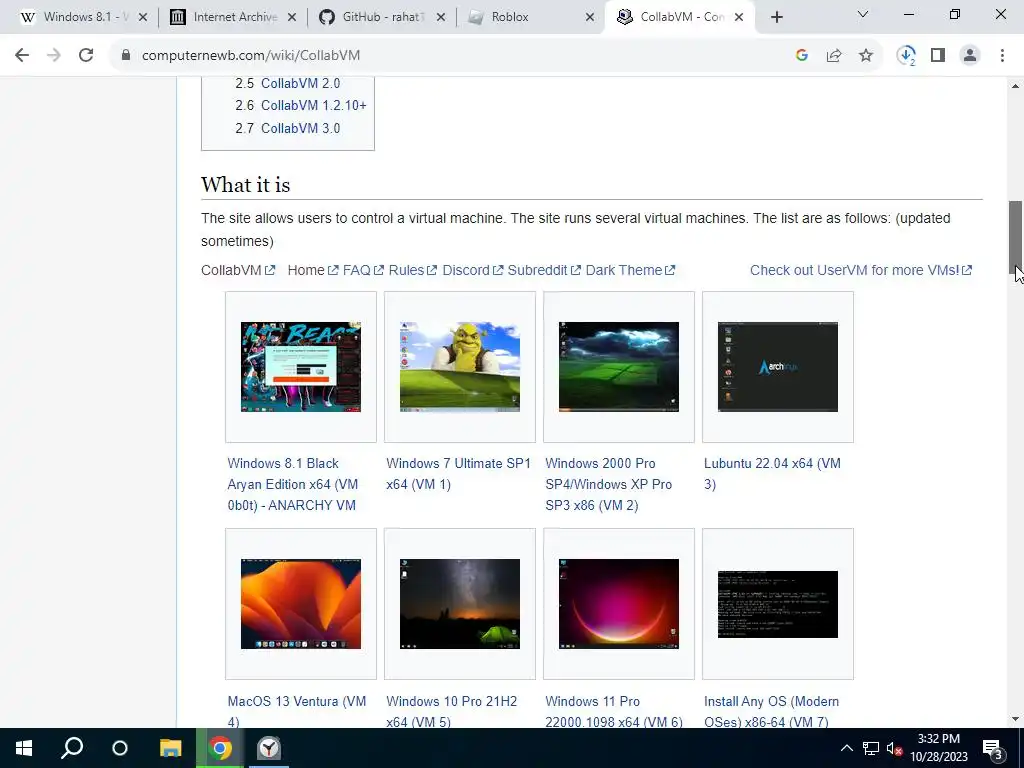Click Windows 7 Ultimate SP1 x64 caption
The width and height of the screenshot is (1024, 768).
click(x=458, y=473)
